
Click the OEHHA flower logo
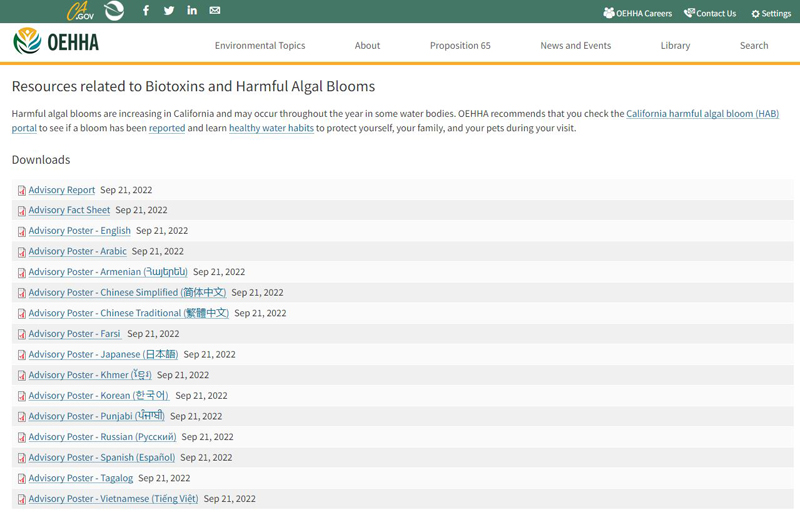27,41
